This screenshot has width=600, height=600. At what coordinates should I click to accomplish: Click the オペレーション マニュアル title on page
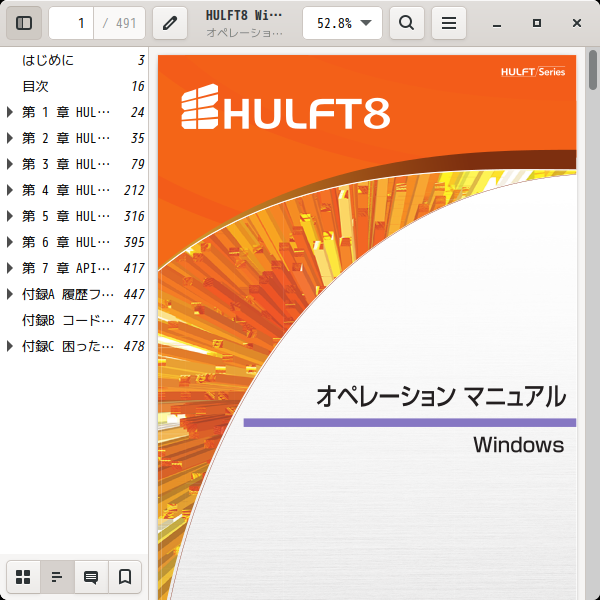pyautogui.click(x=441, y=396)
